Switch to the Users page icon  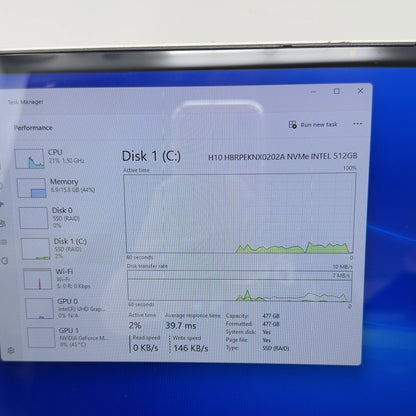click(3, 223)
